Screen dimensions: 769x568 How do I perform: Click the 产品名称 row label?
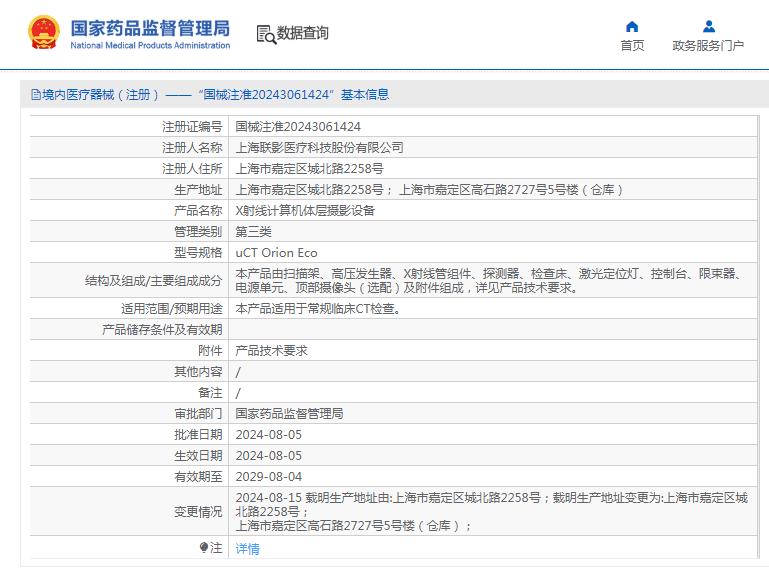tap(198, 211)
